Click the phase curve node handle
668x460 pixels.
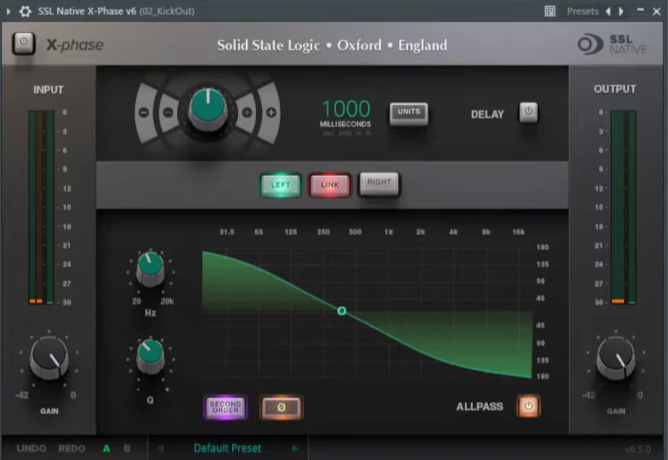342,311
